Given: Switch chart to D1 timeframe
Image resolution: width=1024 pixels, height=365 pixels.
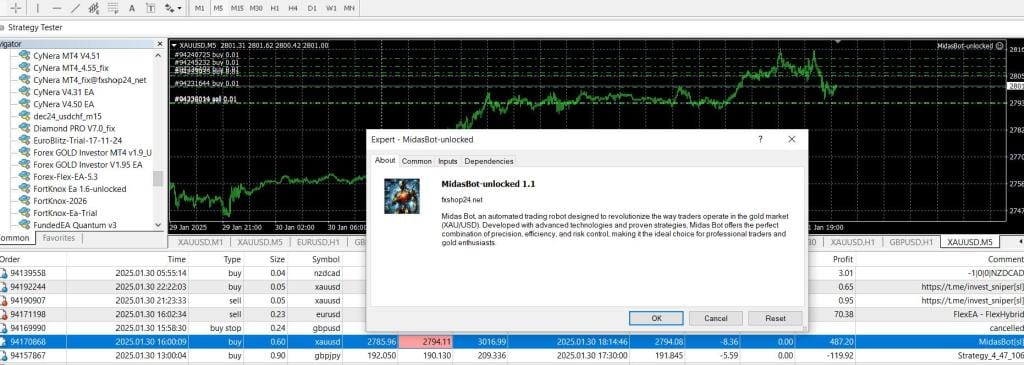Looking at the screenshot, I should [312, 8].
